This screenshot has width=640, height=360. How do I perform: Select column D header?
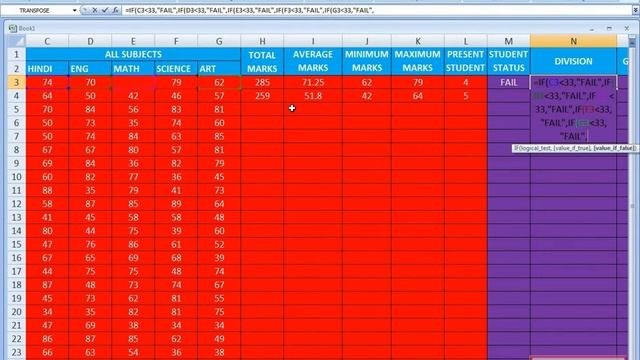90,41
